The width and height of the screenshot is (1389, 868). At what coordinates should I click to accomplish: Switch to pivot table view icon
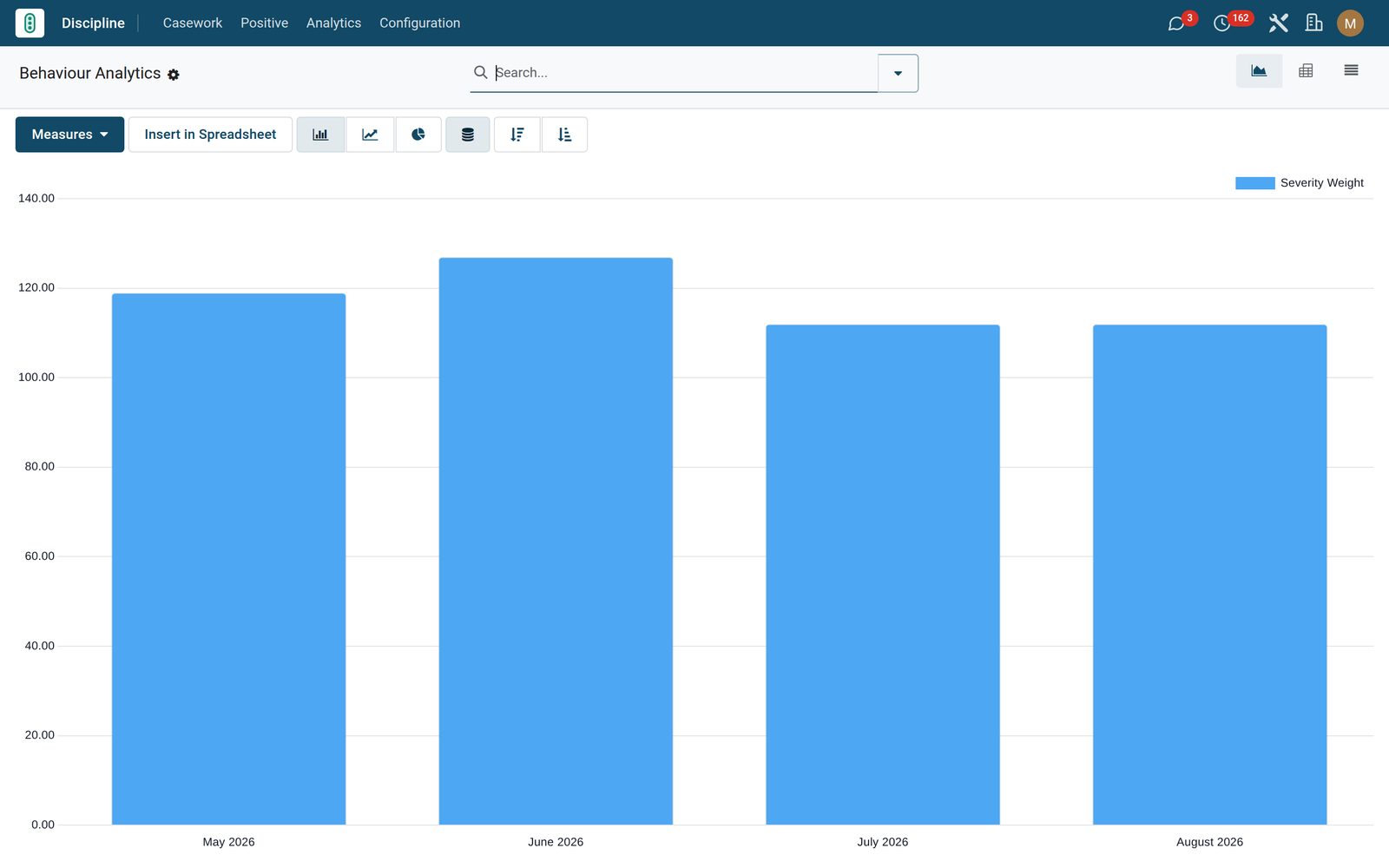point(1306,71)
